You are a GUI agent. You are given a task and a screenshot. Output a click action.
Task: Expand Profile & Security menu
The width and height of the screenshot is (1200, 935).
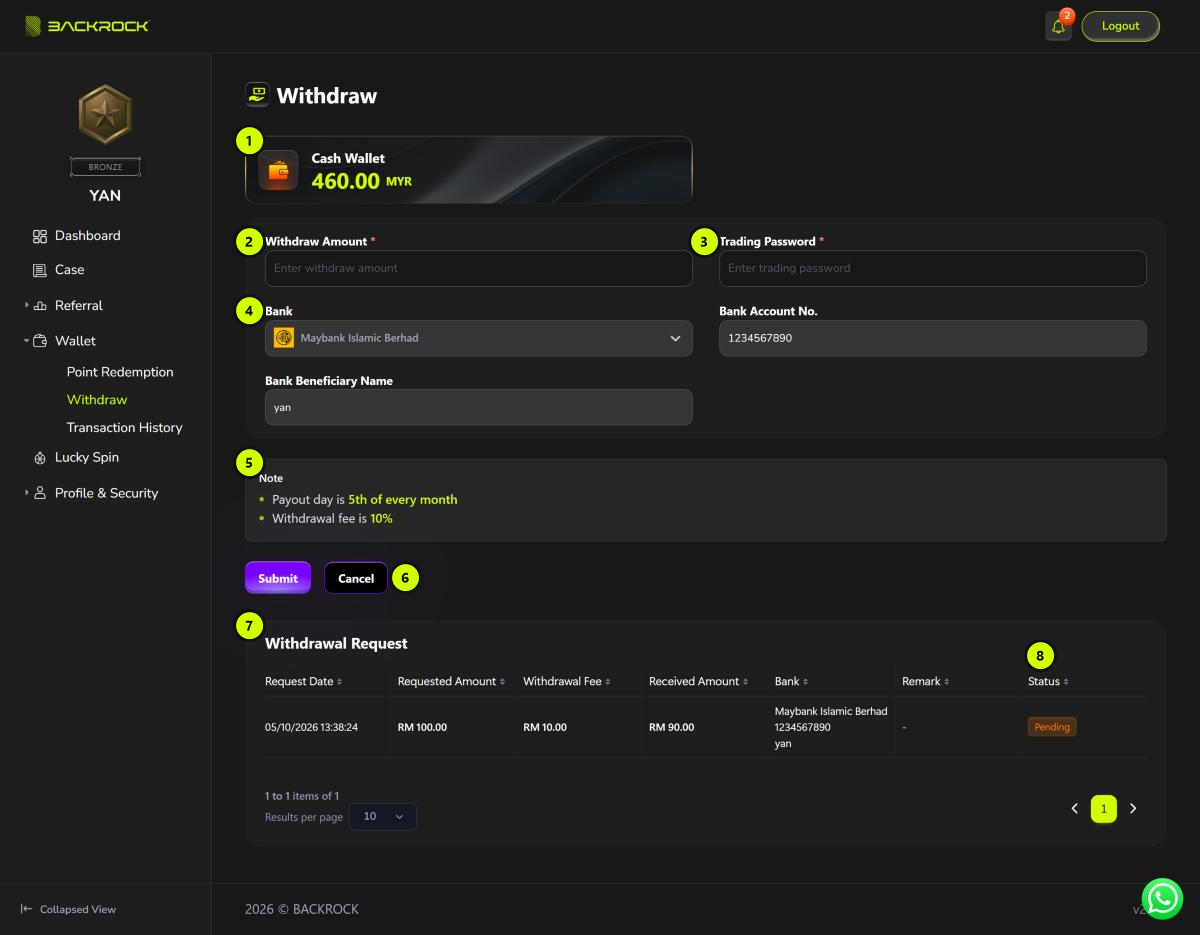[27, 493]
